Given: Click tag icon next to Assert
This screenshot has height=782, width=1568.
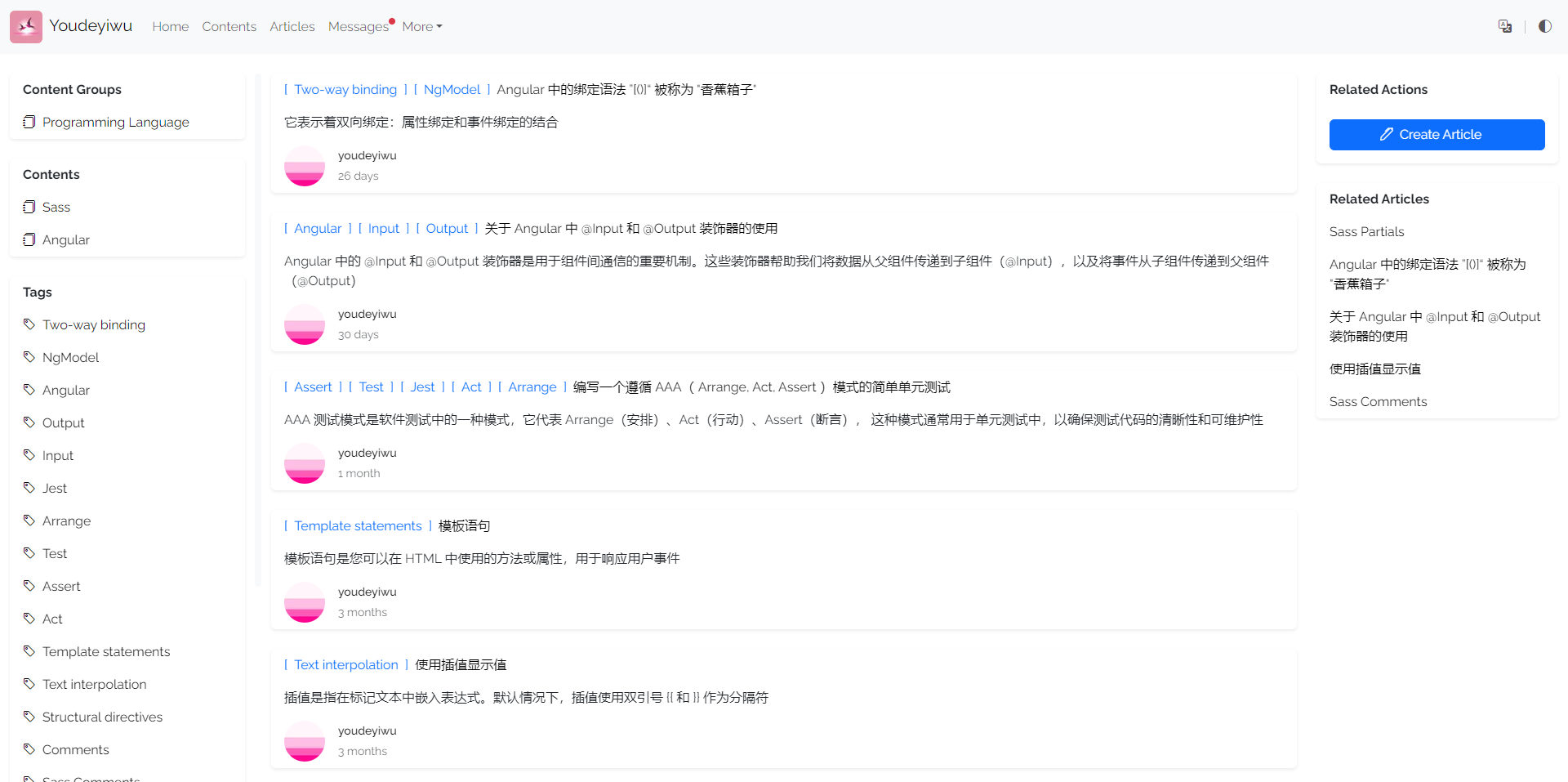Looking at the screenshot, I should 29,586.
